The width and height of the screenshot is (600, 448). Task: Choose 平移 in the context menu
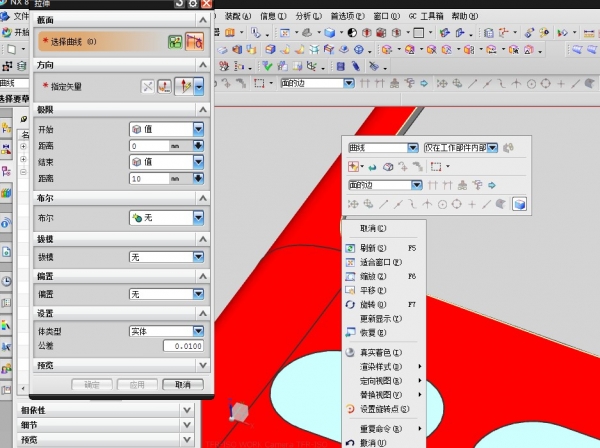pyautogui.click(x=383, y=290)
